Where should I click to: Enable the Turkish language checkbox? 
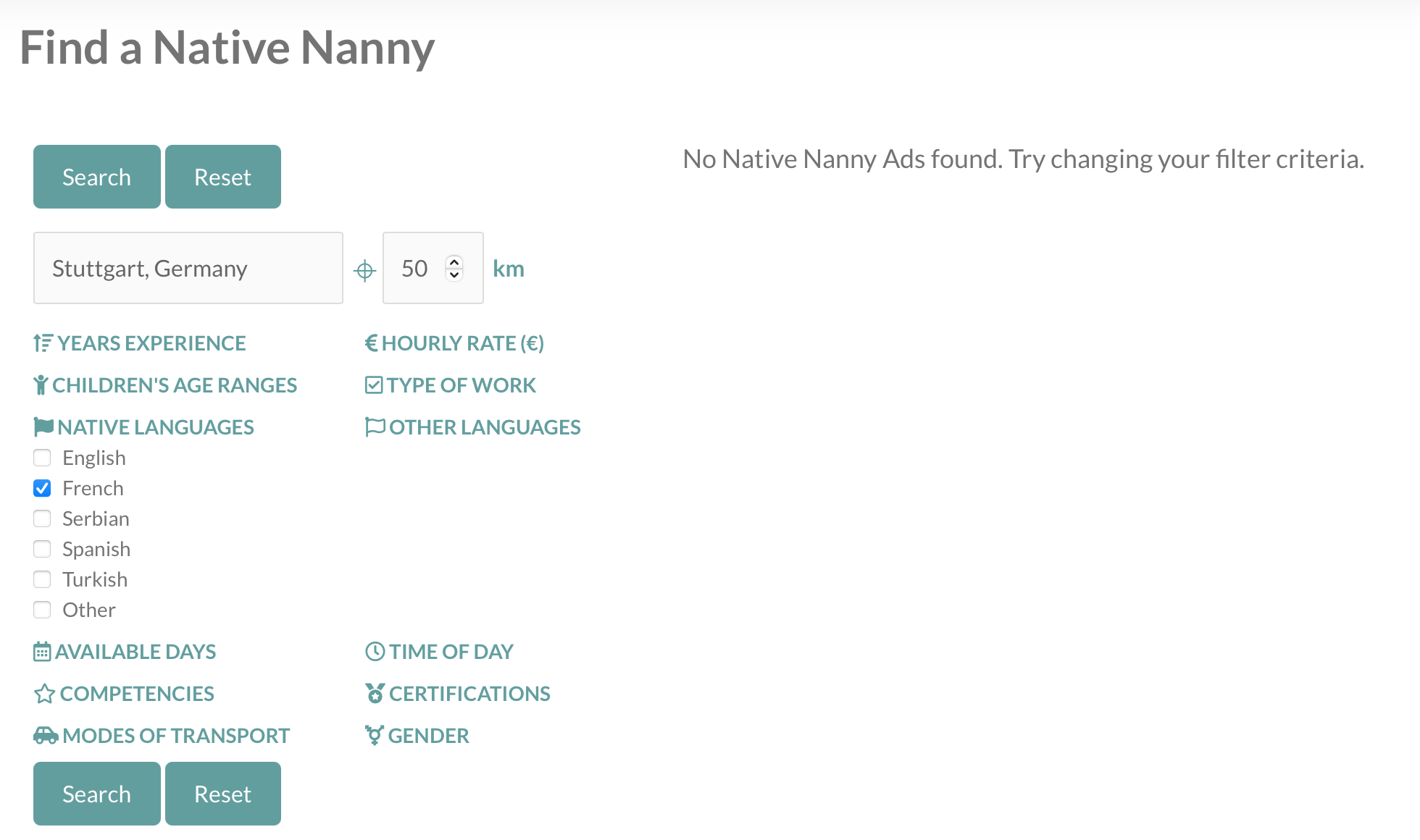[x=42, y=579]
